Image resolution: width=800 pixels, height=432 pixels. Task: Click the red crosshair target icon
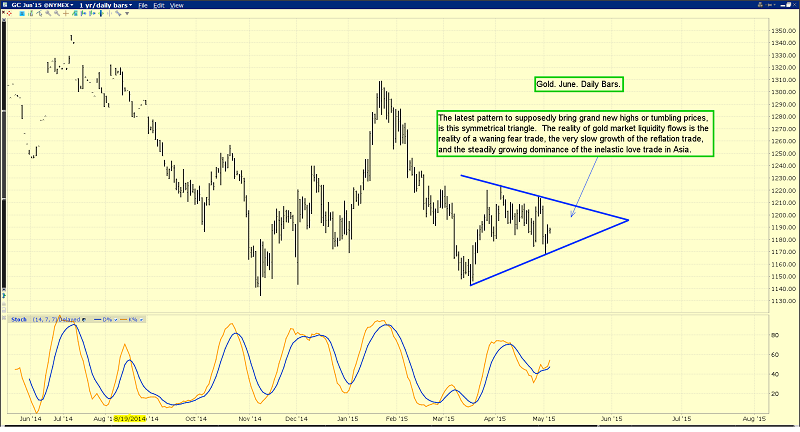click(9, 13)
